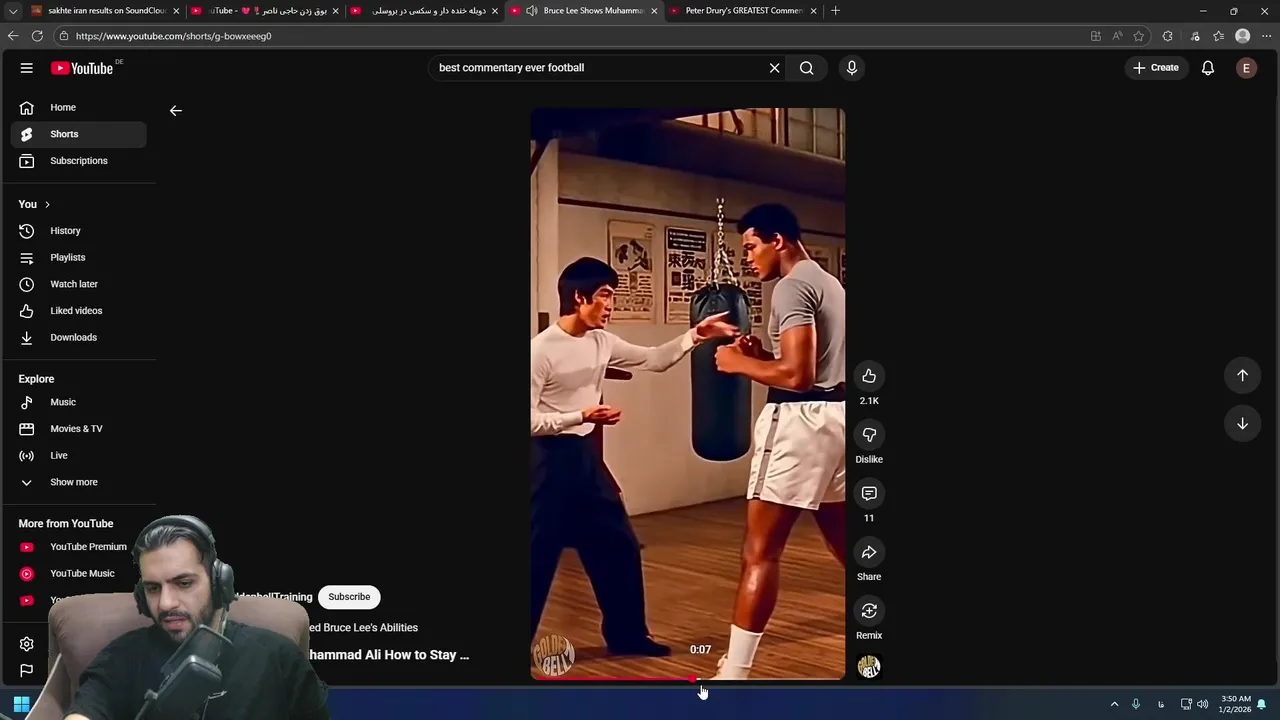
Task: Switch to the Peter Drury's GREATEST Commentary tab
Action: coord(745,11)
